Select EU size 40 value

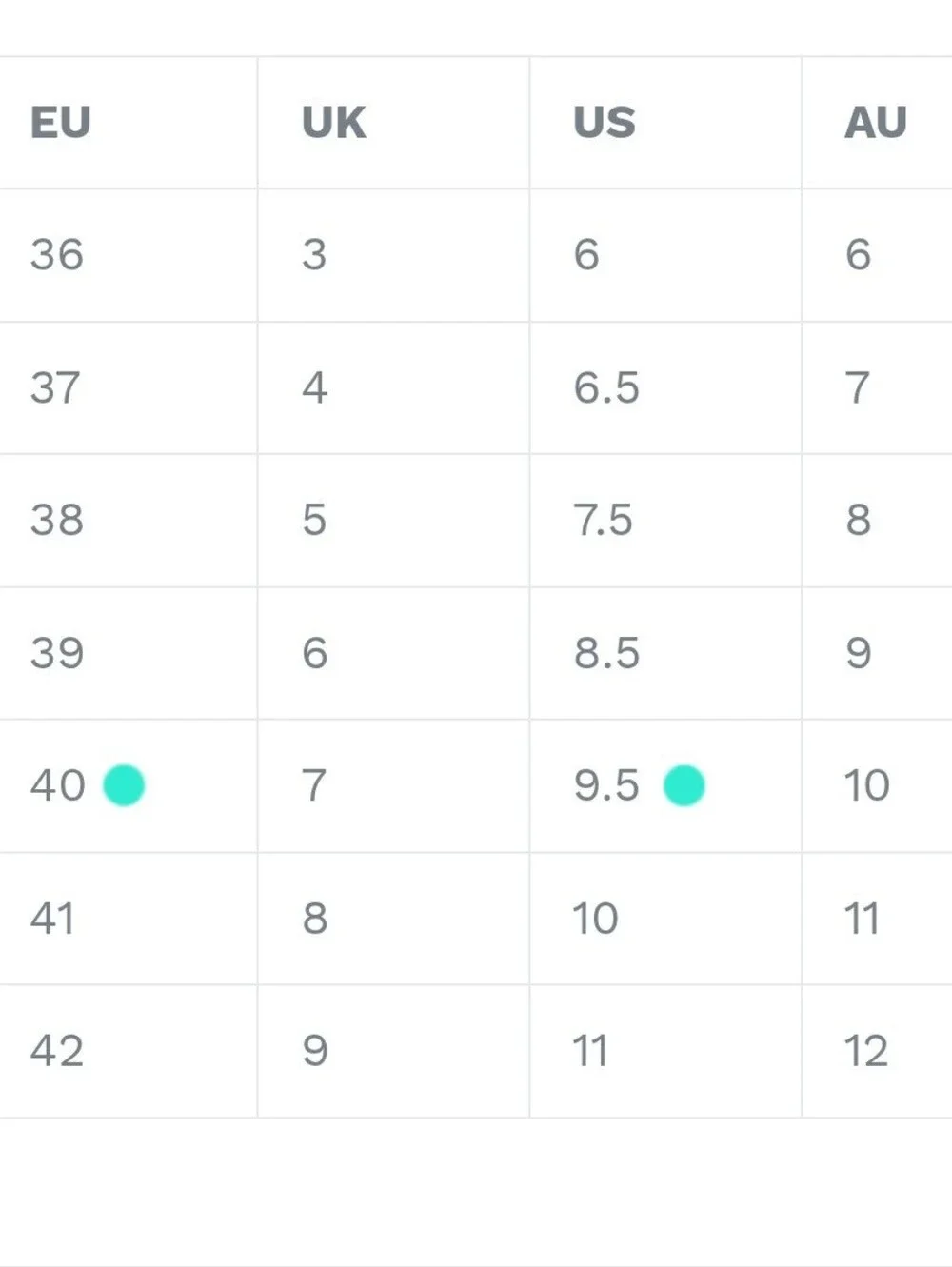pos(58,785)
